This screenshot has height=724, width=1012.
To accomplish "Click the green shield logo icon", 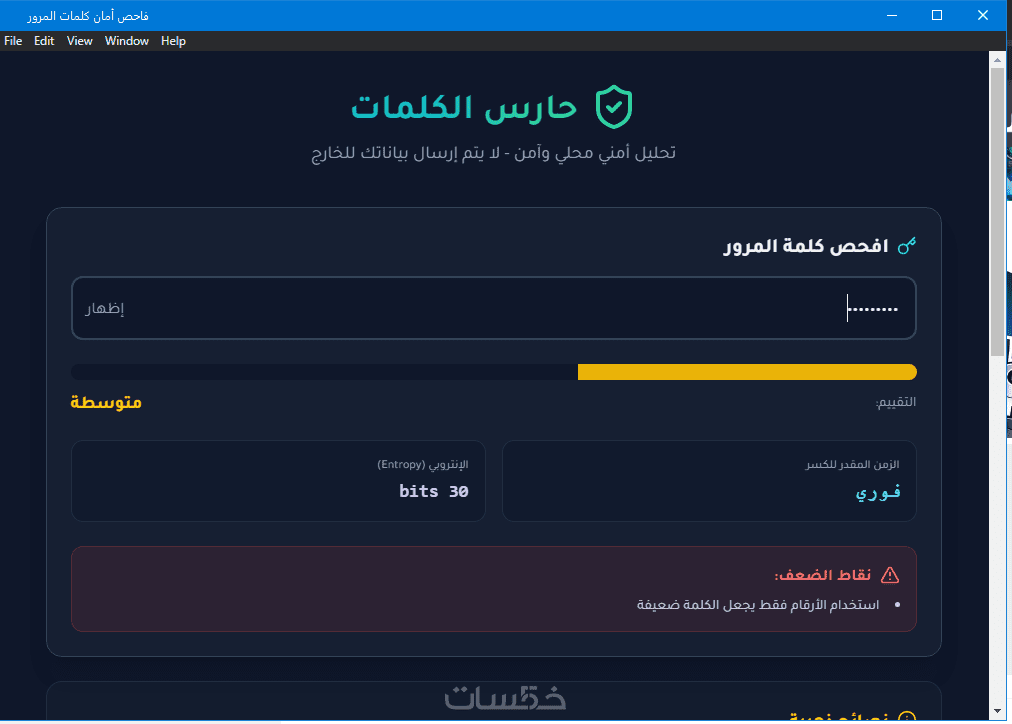I will [614, 106].
